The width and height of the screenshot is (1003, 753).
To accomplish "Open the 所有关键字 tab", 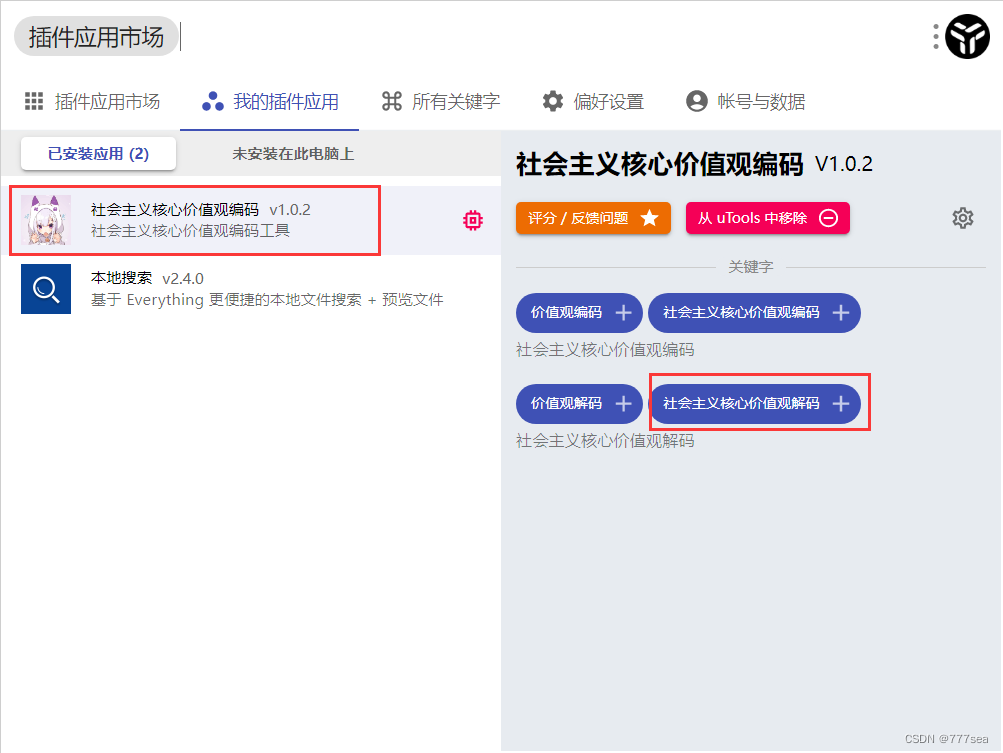I will pyautogui.click(x=441, y=102).
